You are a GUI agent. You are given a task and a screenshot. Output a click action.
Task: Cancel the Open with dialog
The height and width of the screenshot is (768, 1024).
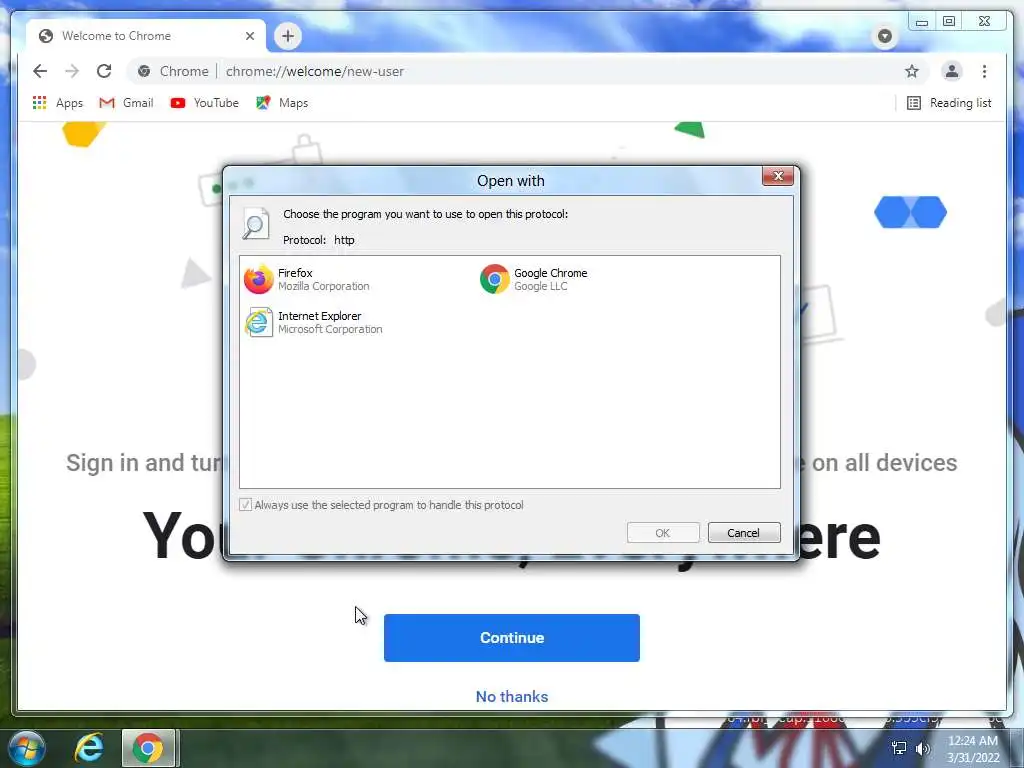pyautogui.click(x=744, y=533)
